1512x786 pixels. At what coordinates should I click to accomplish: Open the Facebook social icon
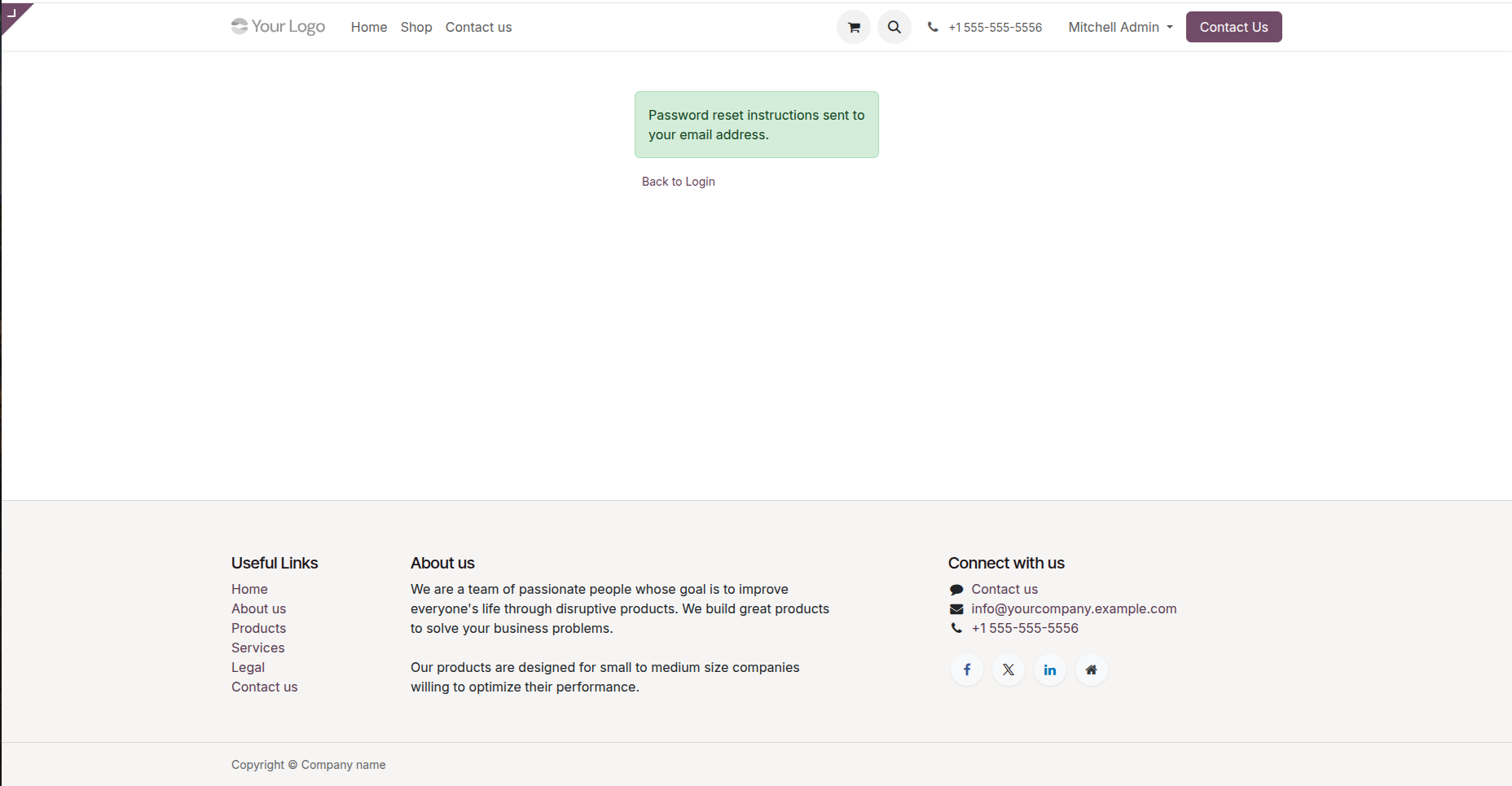point(967,670)
